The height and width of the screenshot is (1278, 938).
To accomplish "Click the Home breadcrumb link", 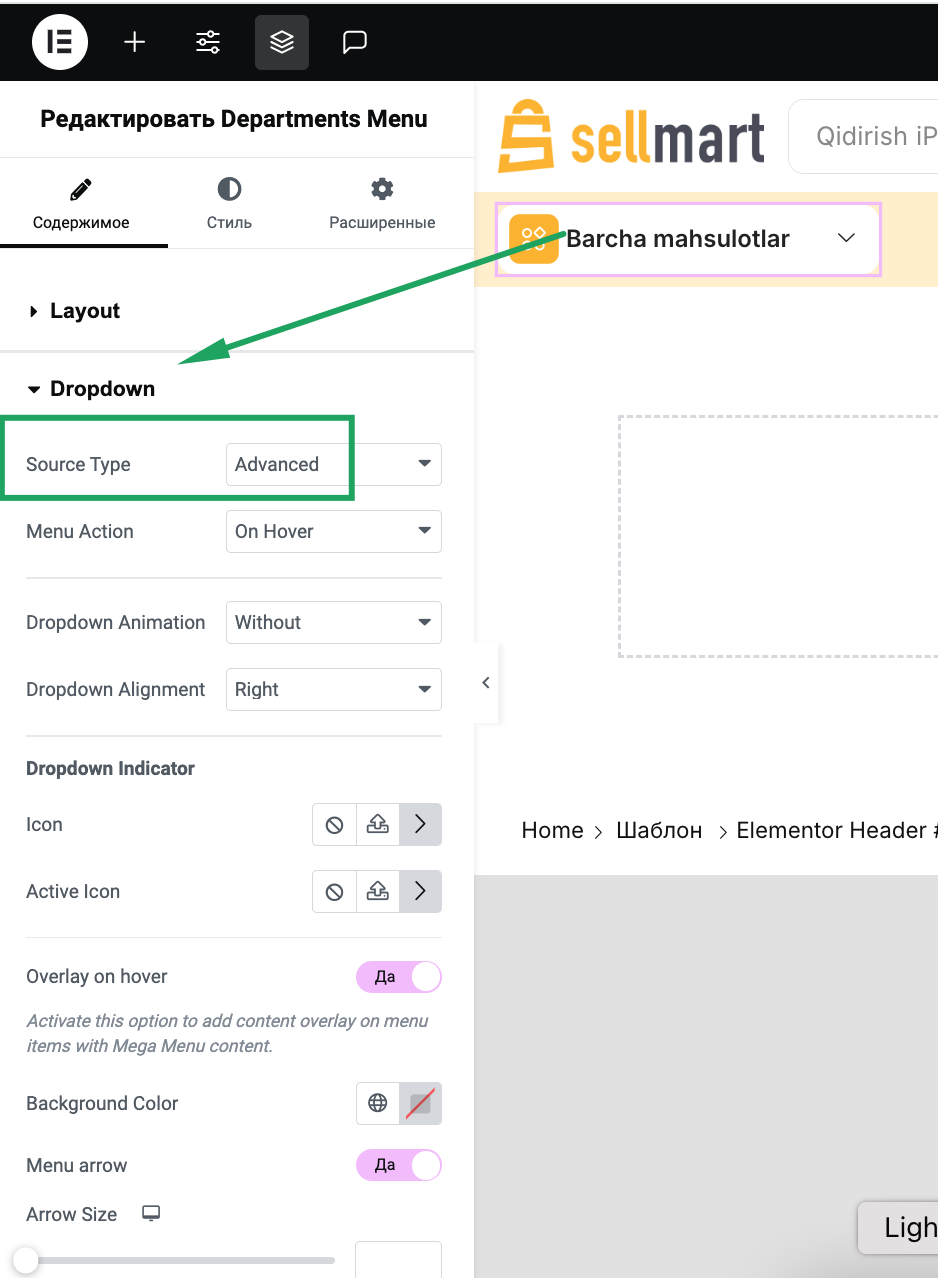I will 552,831.
